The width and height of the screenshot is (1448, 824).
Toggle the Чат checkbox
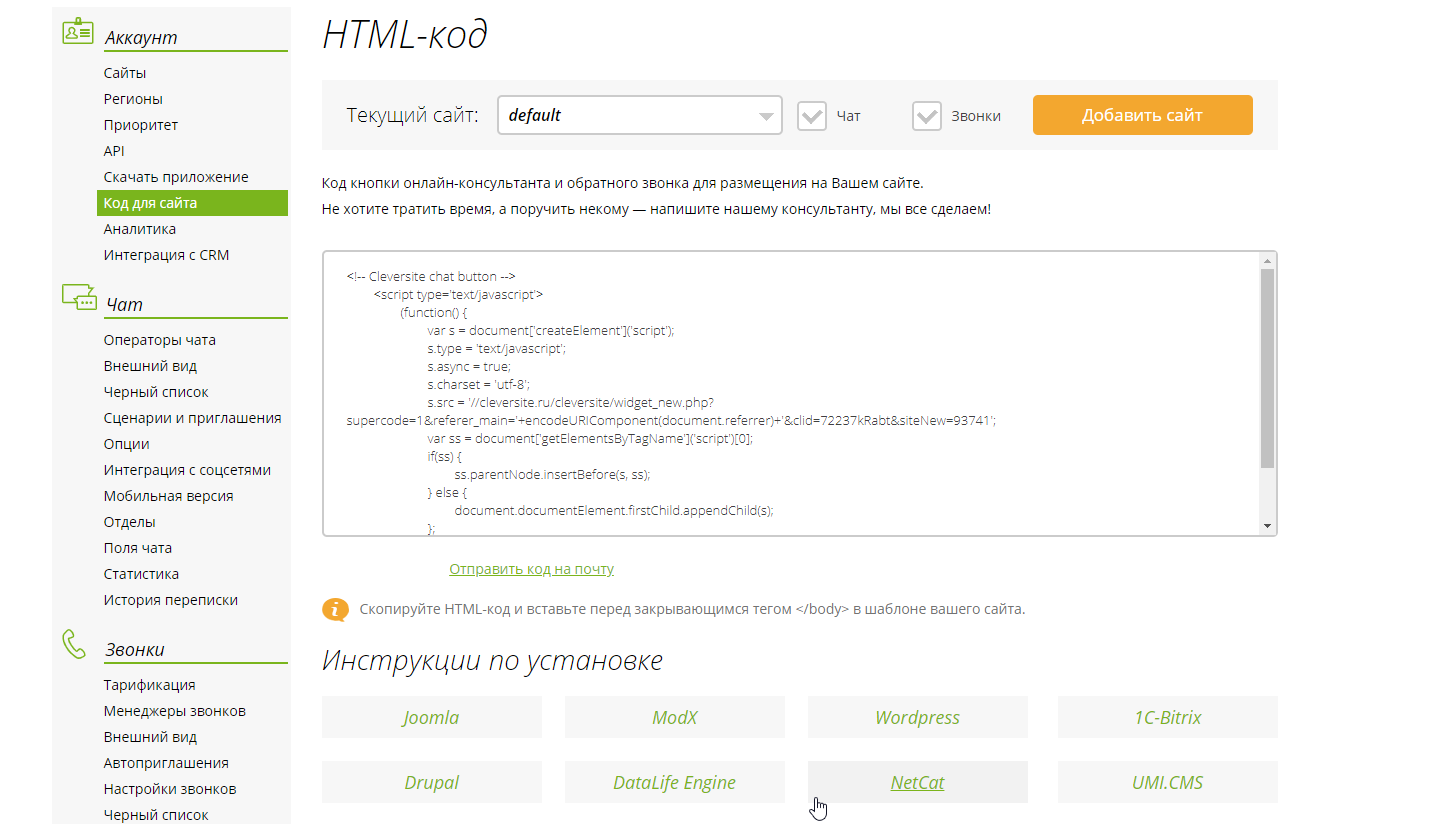tap(812, 116)
